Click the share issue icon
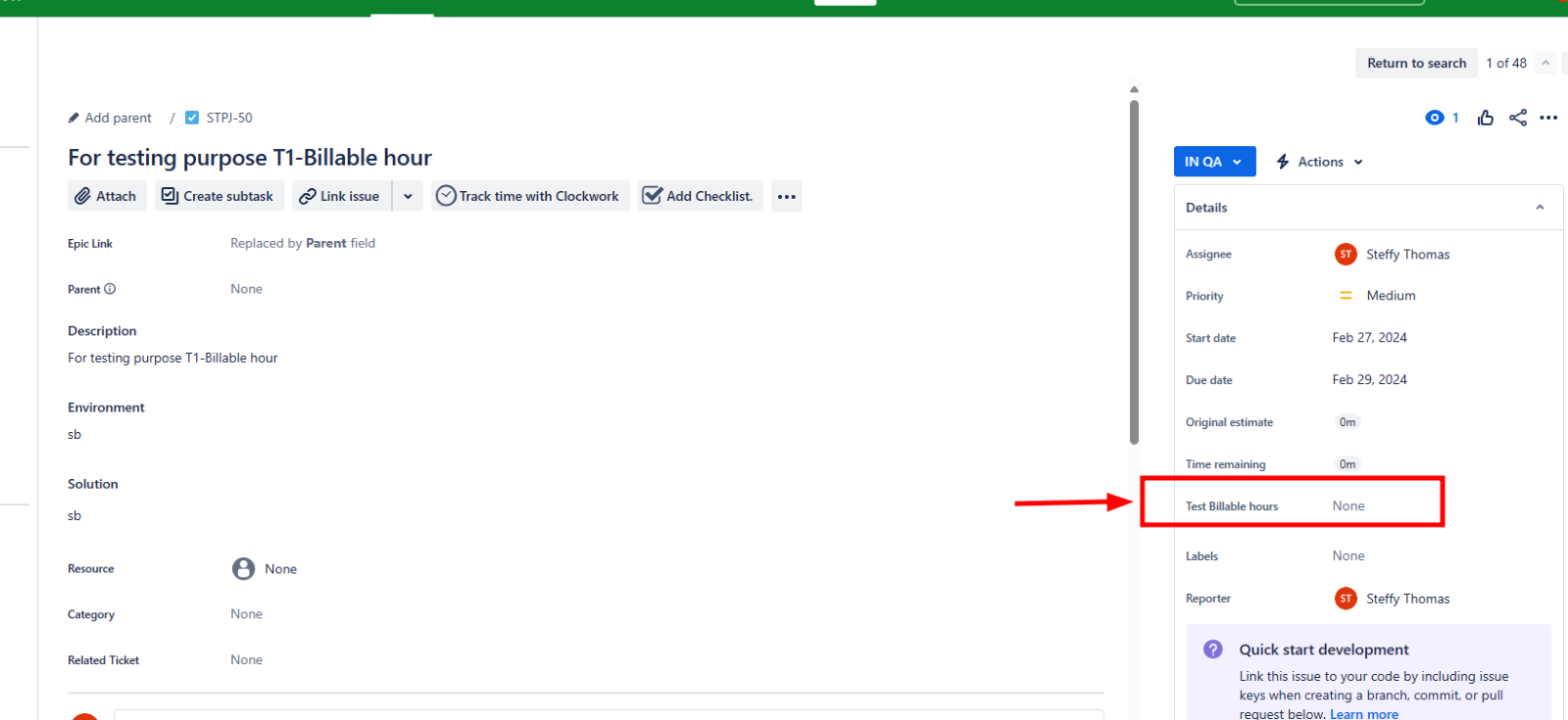The image size is (1568, 720). [x=1518, y=118]
